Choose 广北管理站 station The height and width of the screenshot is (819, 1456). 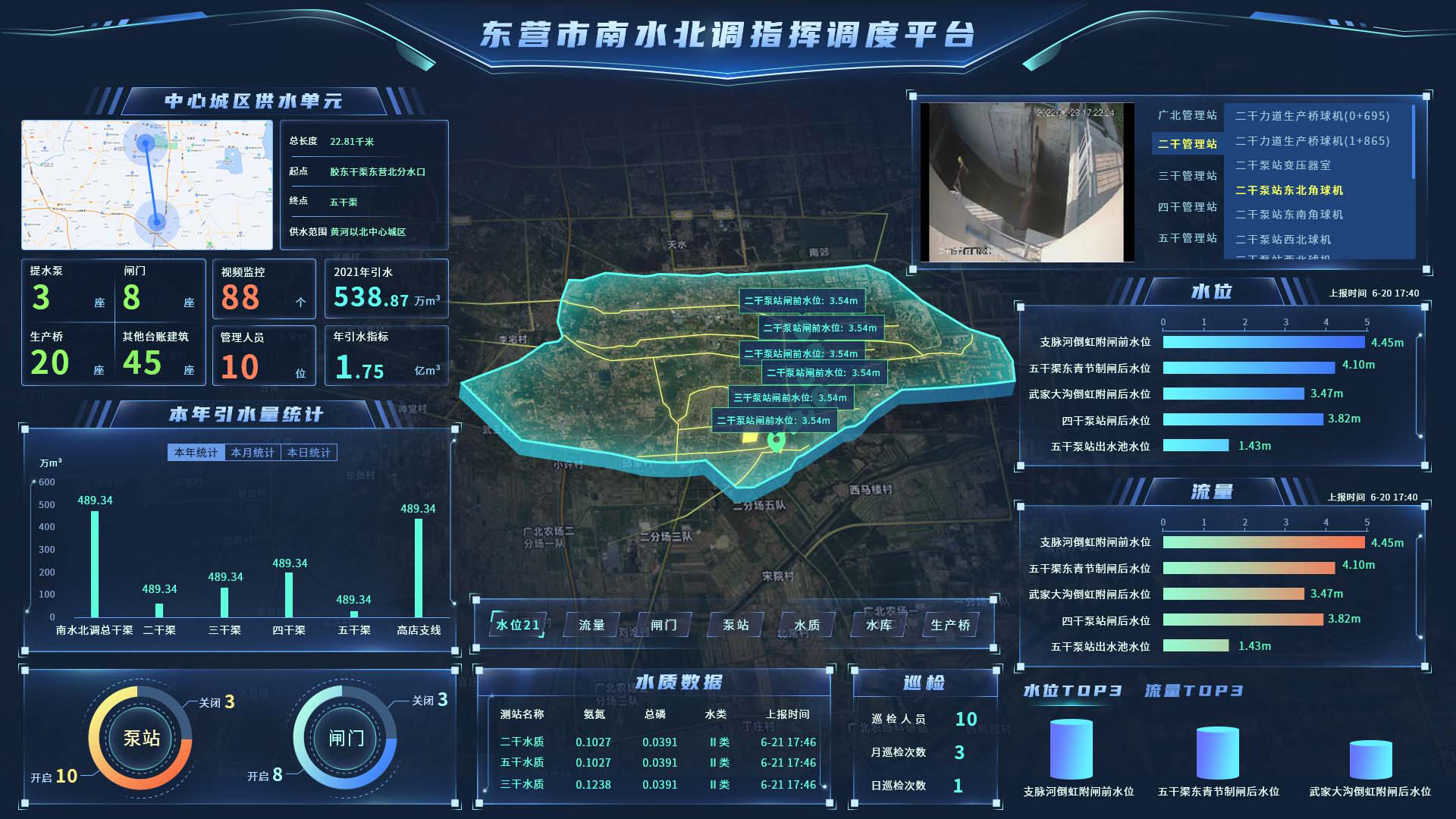tap(1188, 115)
